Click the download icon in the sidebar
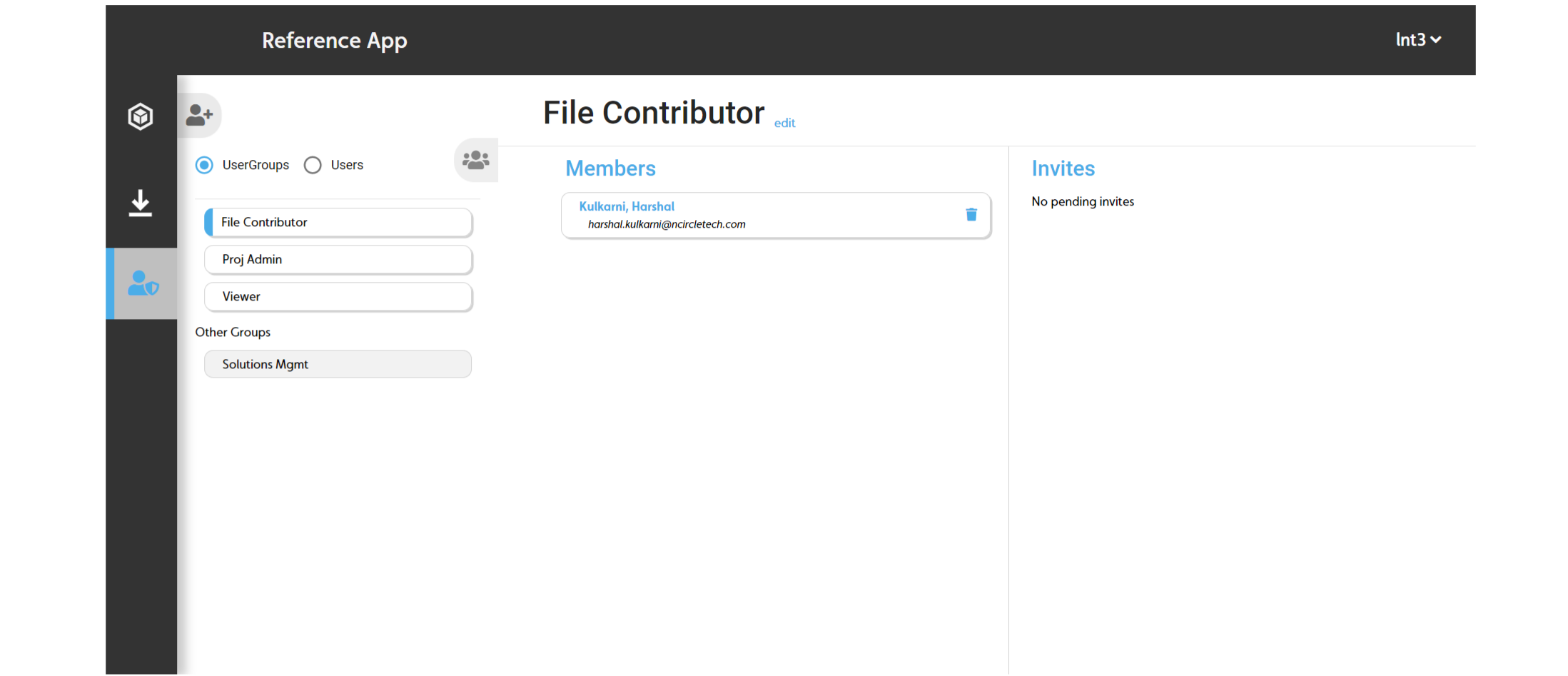The width and height of the screenshot is (1568, 676). click(x=141, y=203)
